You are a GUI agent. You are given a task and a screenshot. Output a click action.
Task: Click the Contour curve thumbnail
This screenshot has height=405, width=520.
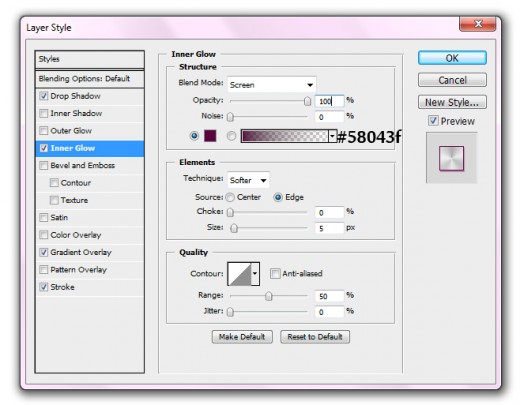(x=239, y=274)
